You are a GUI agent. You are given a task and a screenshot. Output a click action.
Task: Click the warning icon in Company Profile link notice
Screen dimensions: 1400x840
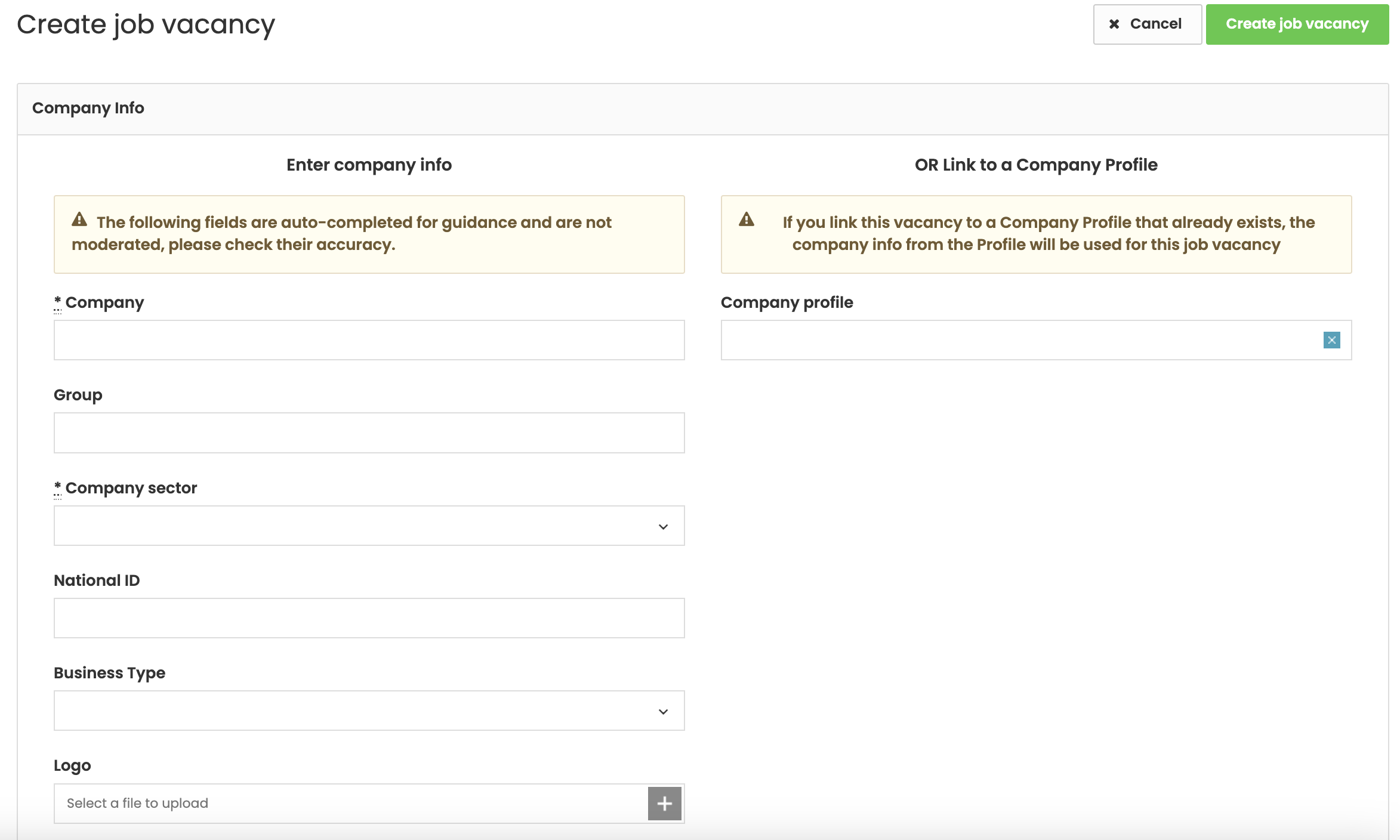coord(747,220)
